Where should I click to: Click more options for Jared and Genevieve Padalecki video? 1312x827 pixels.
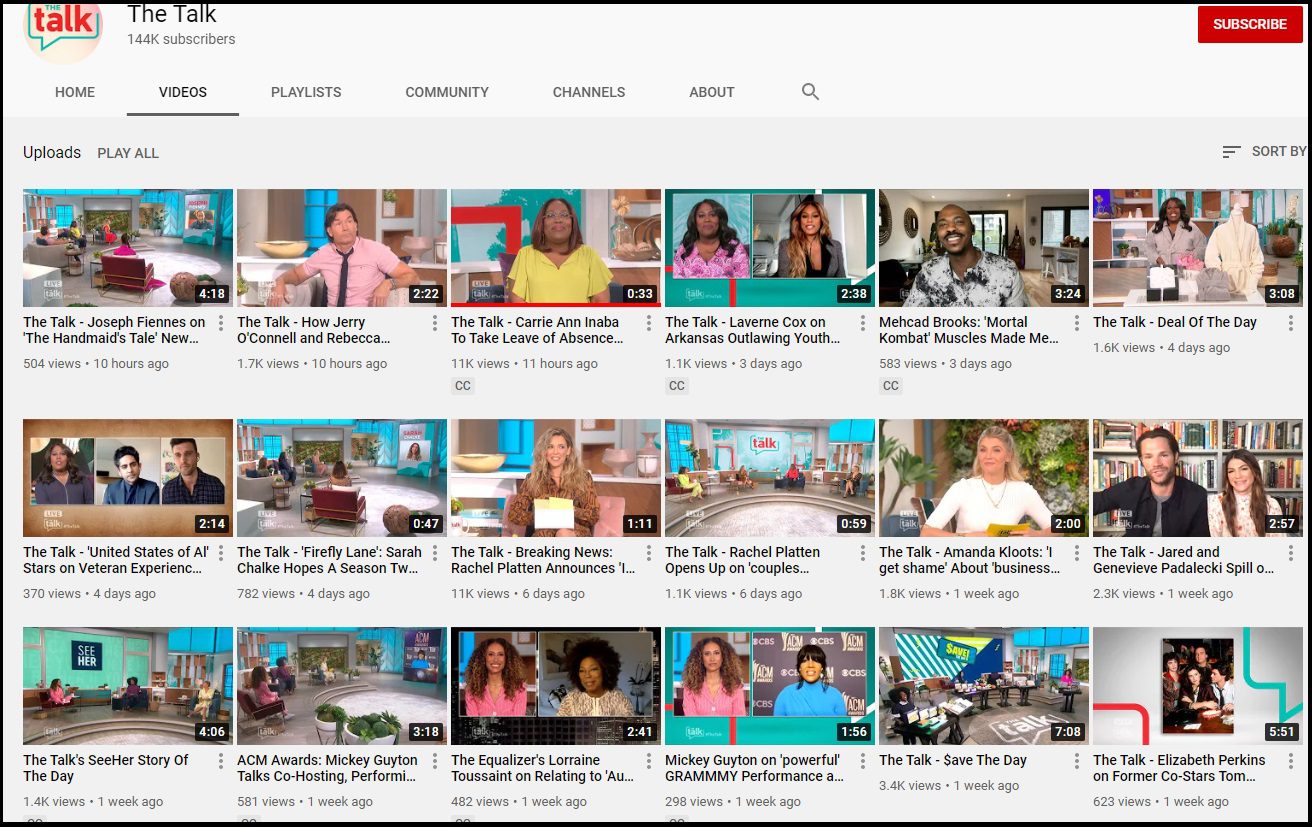[x=1291, y=553]
